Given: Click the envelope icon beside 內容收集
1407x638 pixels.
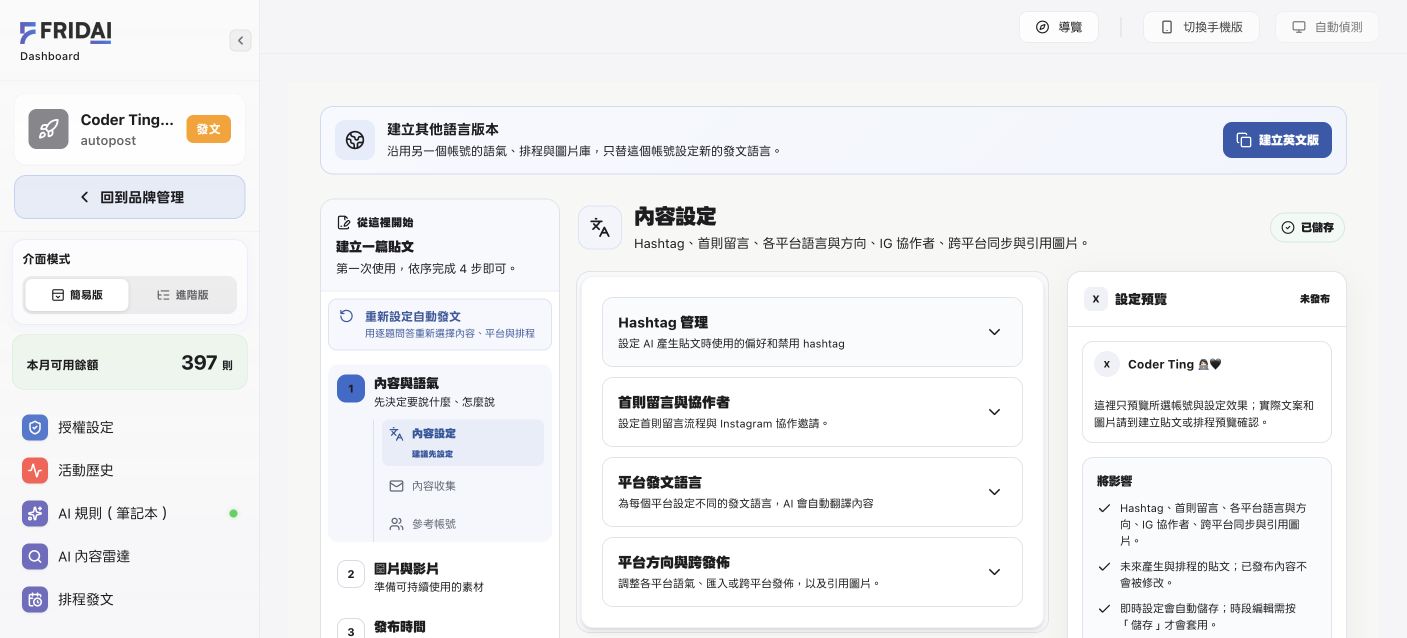Looking at the screenshot, I should (396, 486).
